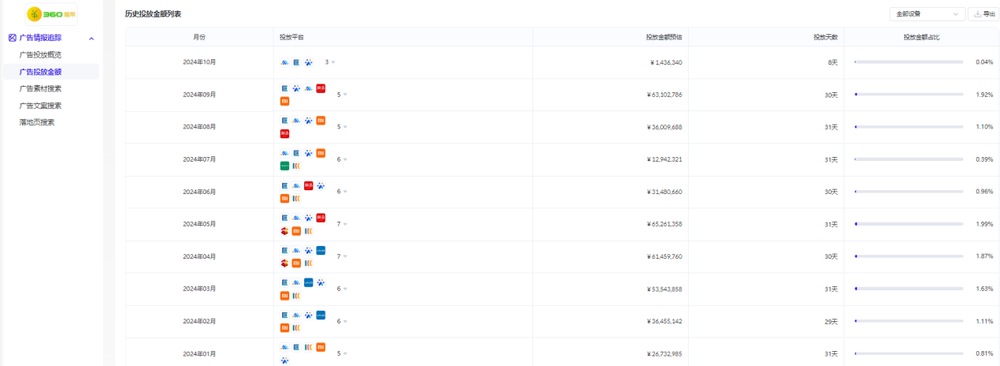Click the mountain-shaped platform icon in the 2024年10月 row

pos(284,62)
